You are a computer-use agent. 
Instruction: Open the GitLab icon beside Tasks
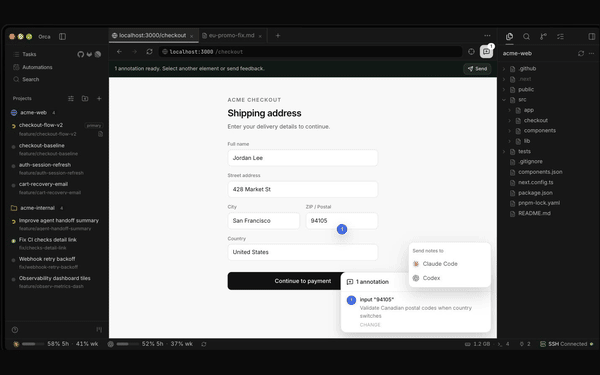(89, 54)
